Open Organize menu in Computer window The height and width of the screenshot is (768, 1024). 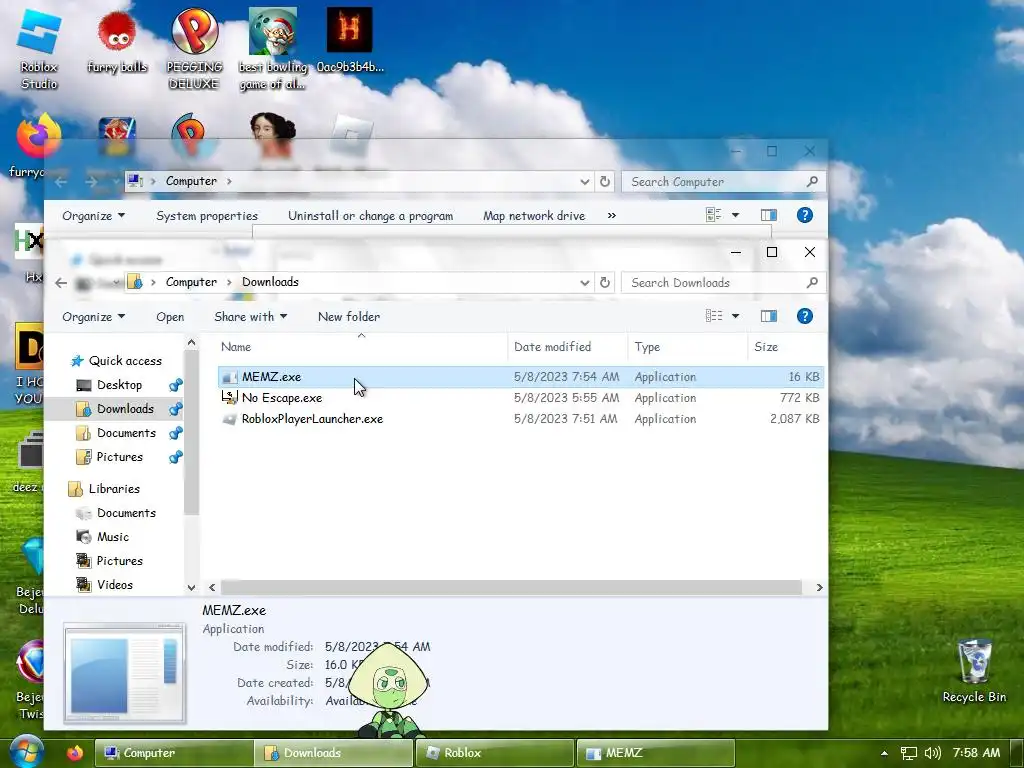tap(93, 216)
